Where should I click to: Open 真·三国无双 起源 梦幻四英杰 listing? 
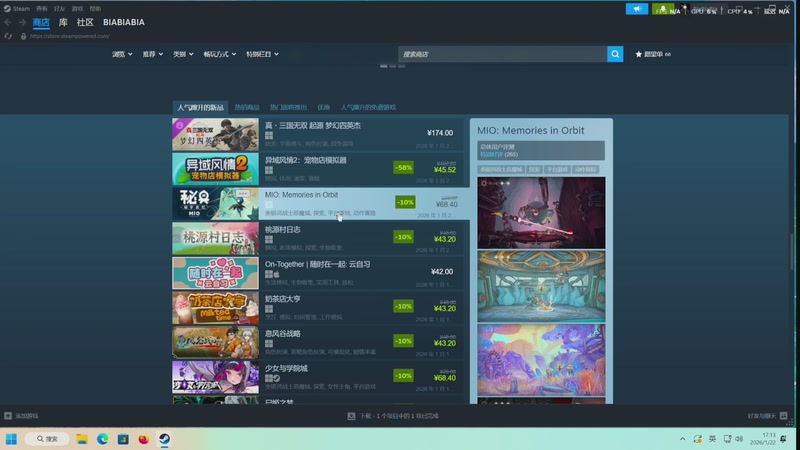[x=318, y=134]
